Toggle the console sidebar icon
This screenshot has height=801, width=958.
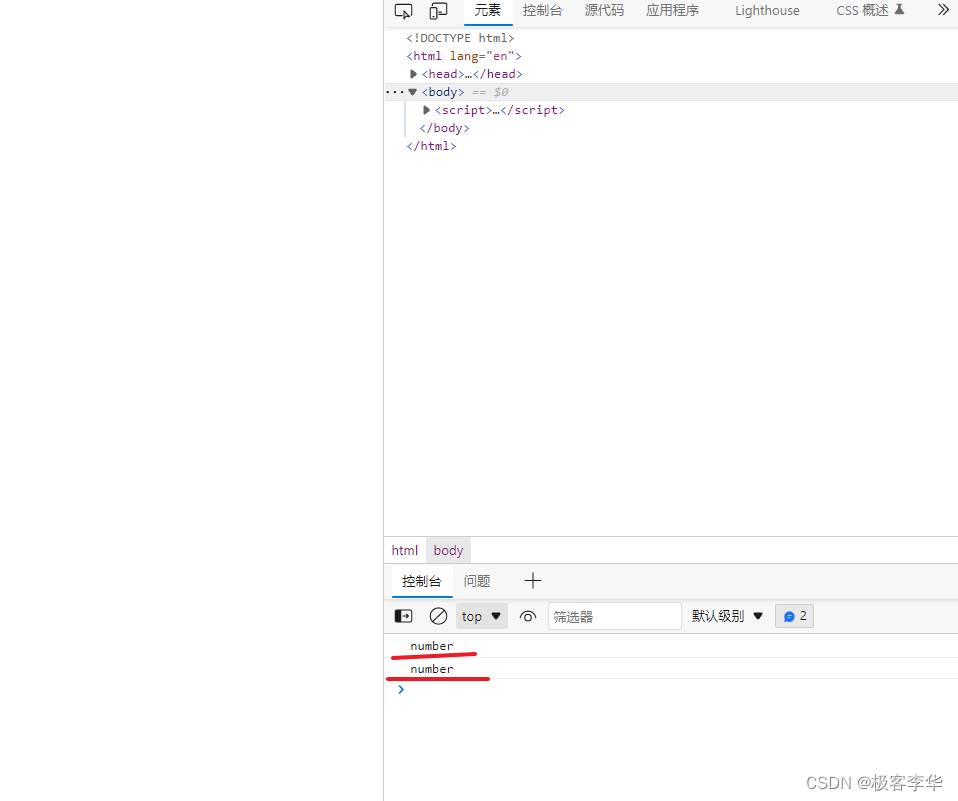pos(403,616)
